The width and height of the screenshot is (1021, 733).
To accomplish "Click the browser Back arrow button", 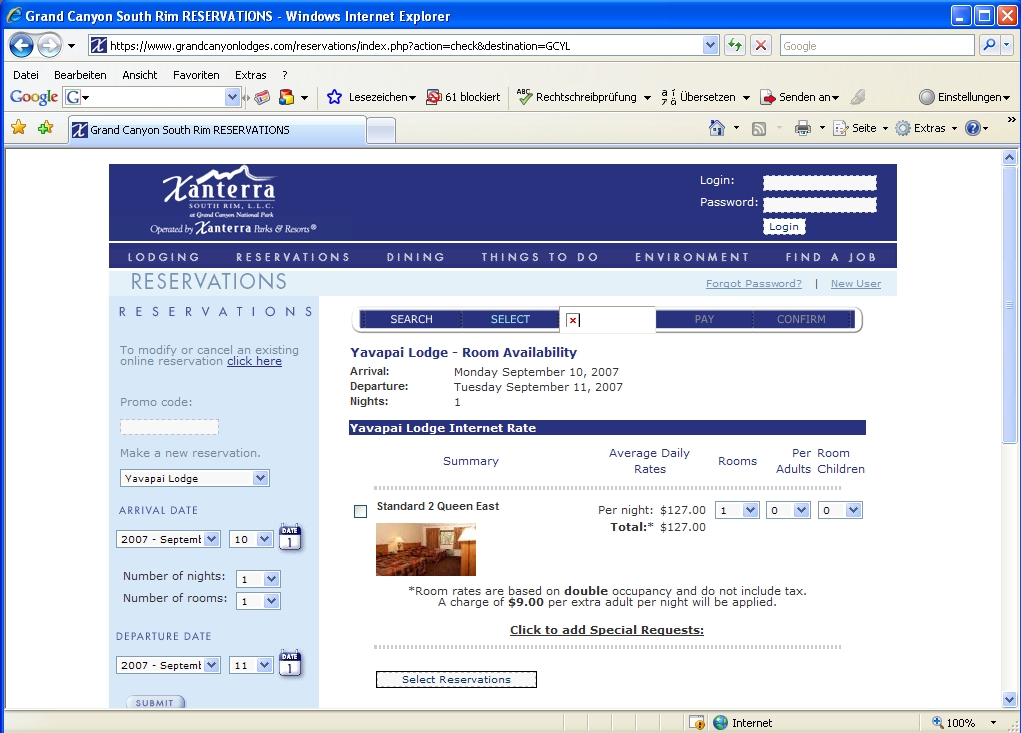I will click(x=22, y=46).
